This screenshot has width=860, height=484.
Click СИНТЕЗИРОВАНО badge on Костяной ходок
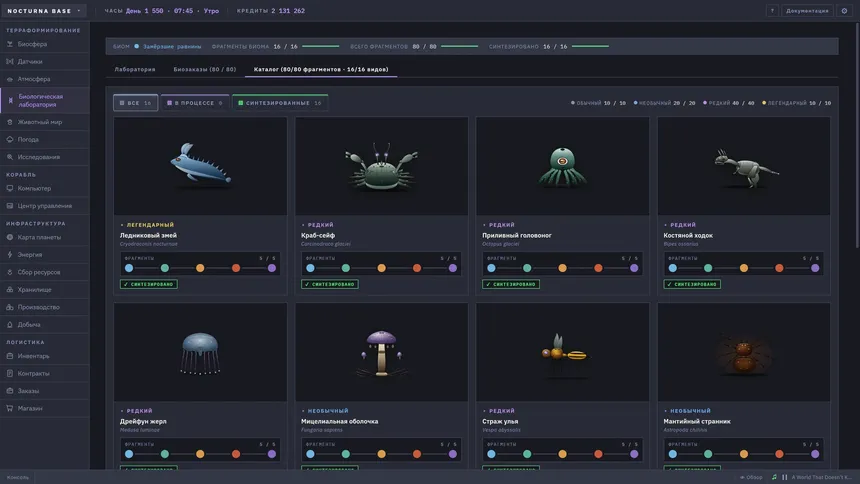point(692,284)
